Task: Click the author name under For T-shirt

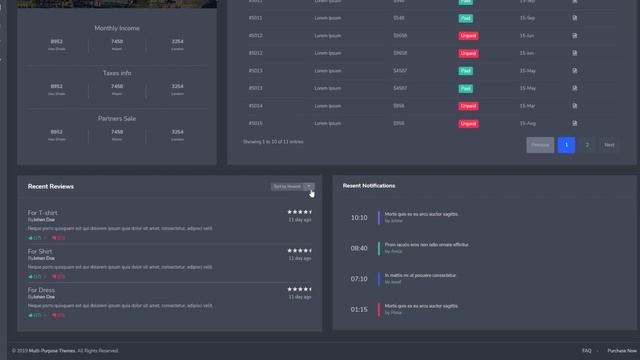Action: 44,220
